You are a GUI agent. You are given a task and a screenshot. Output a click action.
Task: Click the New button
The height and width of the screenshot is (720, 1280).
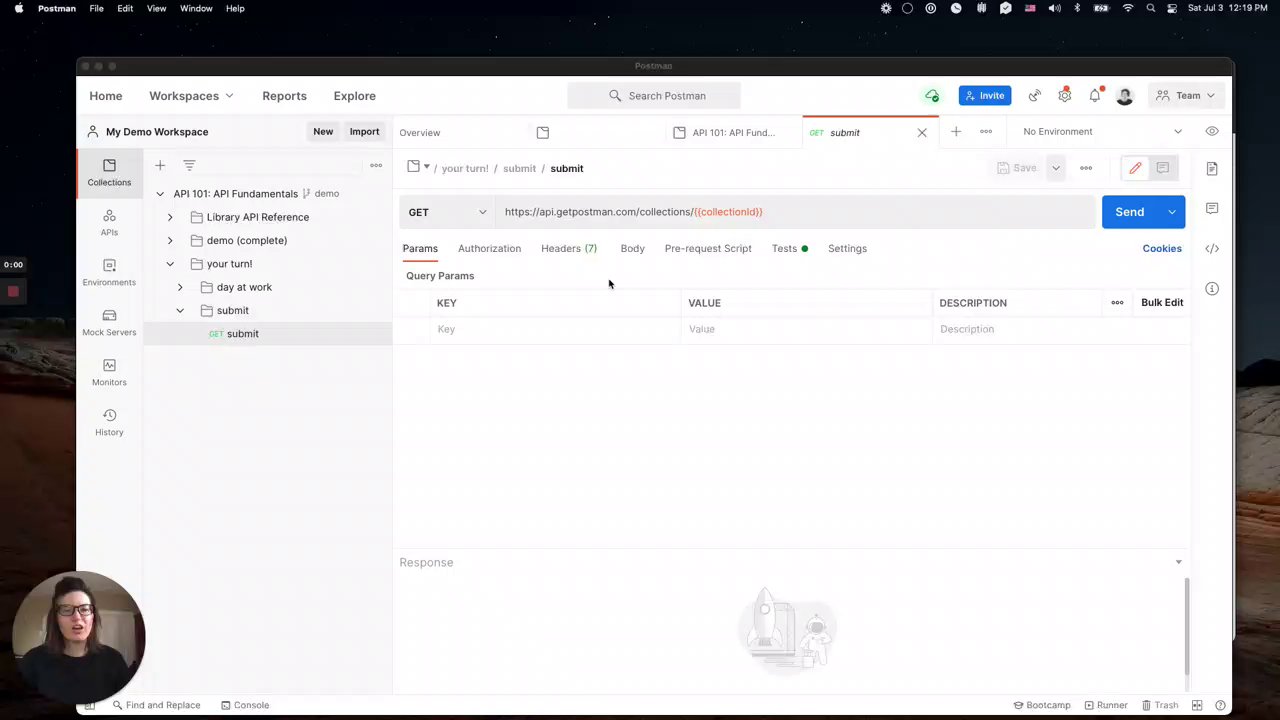pyautogui.click(x=323, y=132)
